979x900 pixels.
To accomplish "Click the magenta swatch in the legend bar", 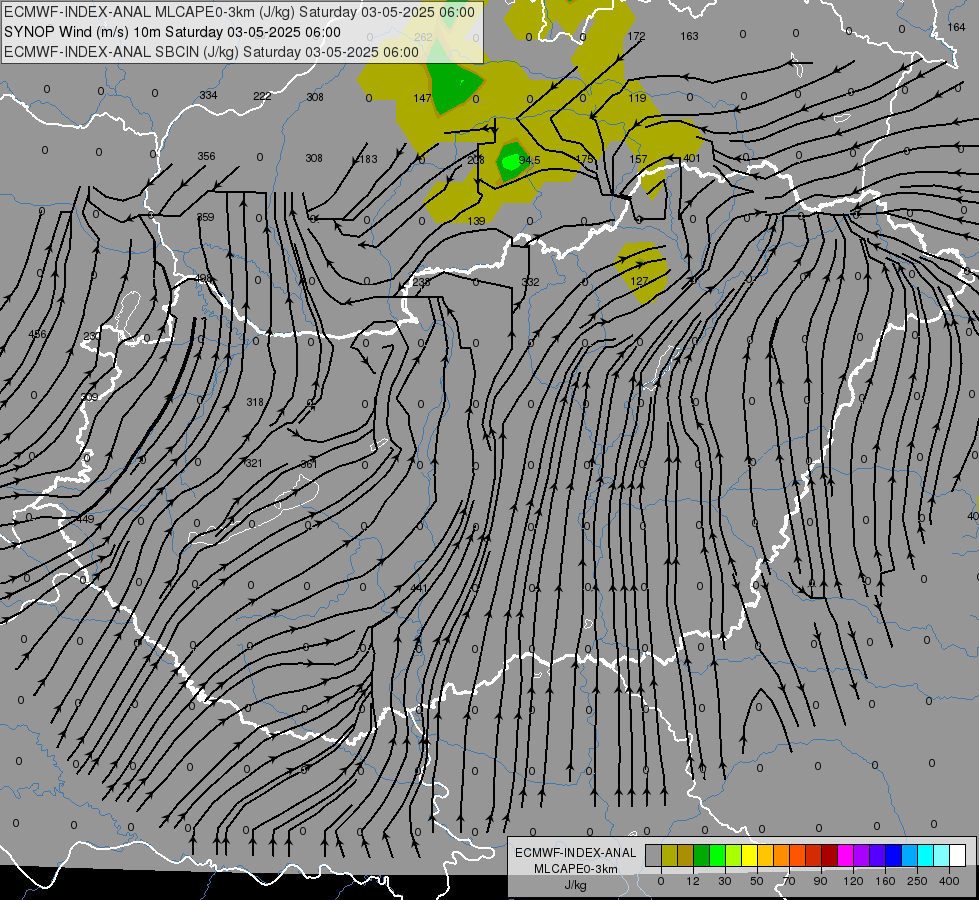I will 845,855.
